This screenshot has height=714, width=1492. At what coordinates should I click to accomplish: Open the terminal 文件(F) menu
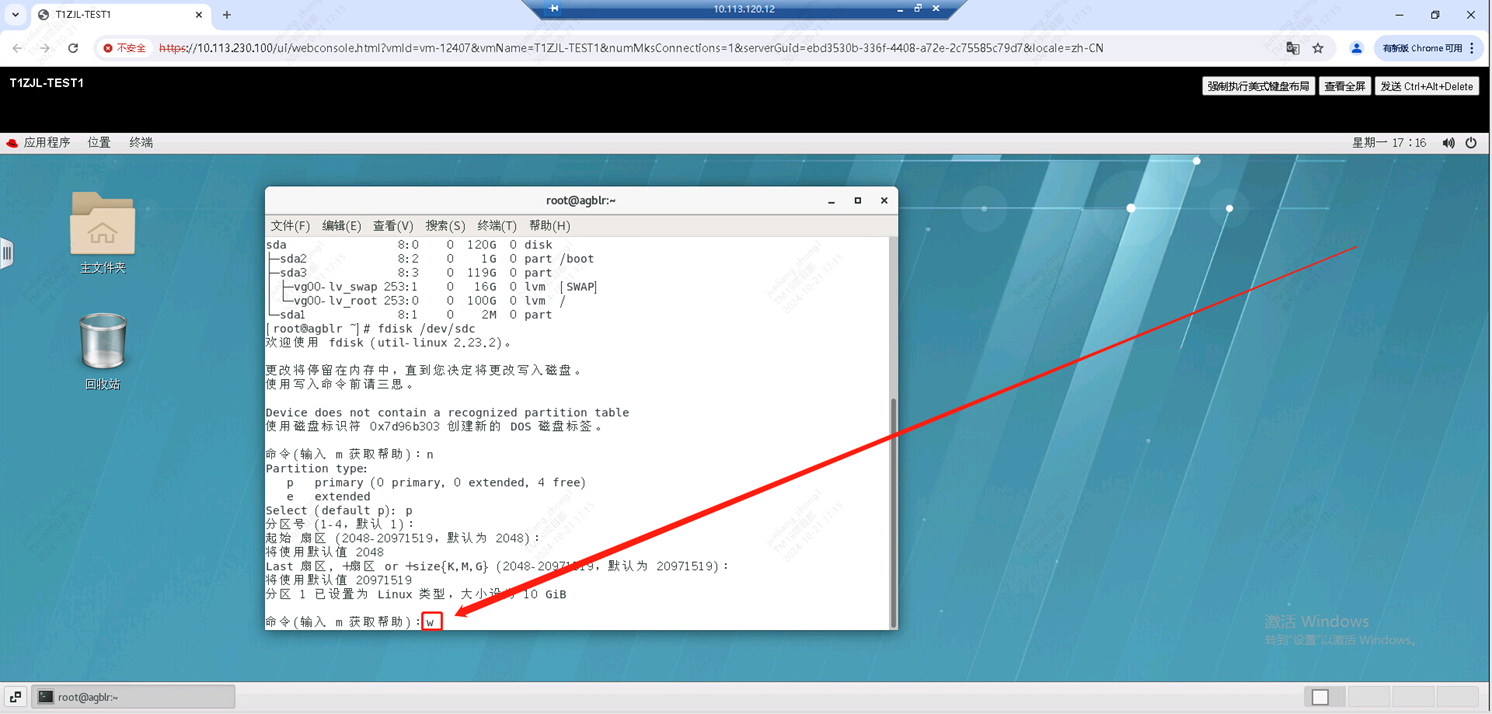(x=290, y=226)
